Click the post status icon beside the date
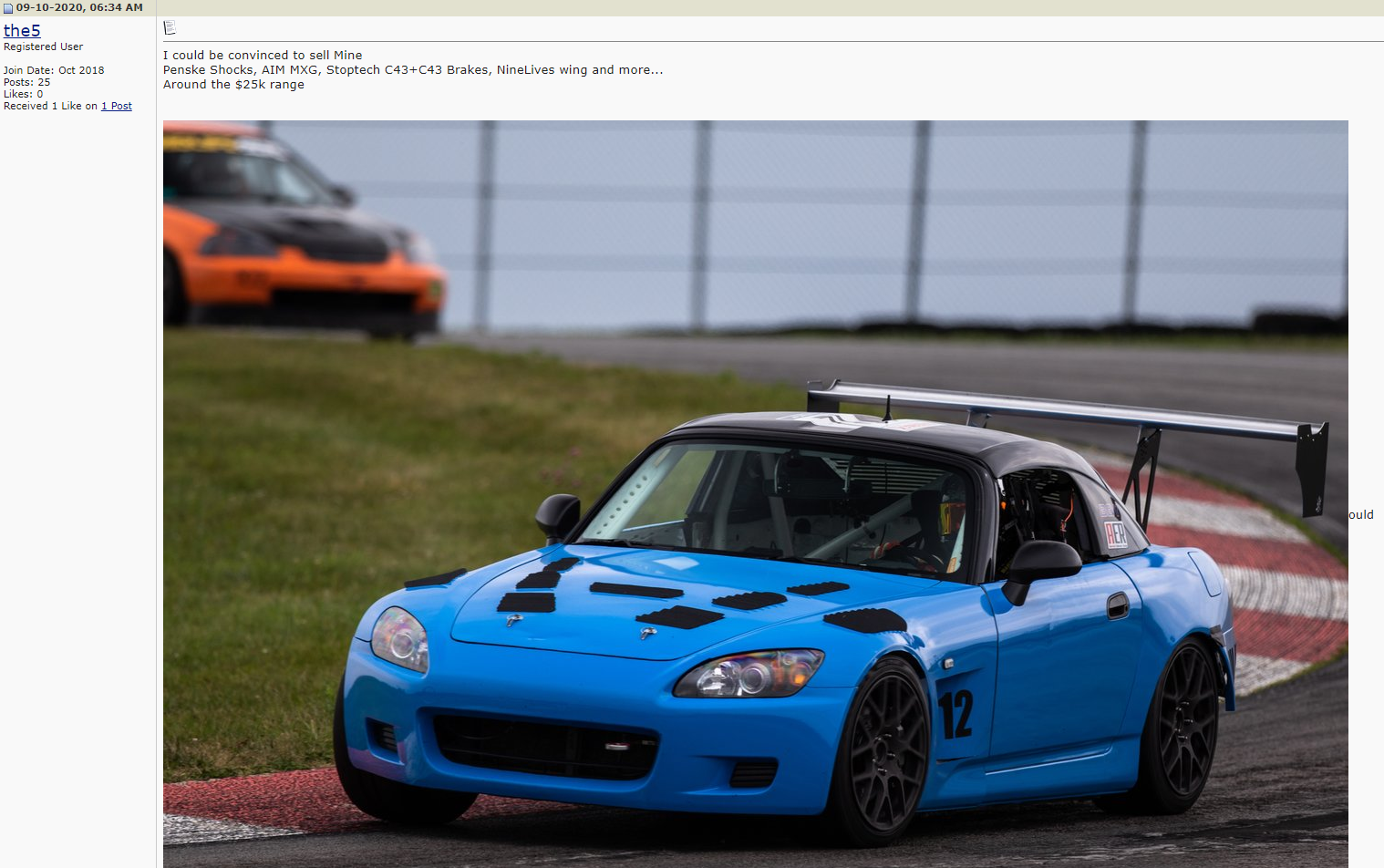Screen dimensions: 1384x868 [x=8, y=8]
